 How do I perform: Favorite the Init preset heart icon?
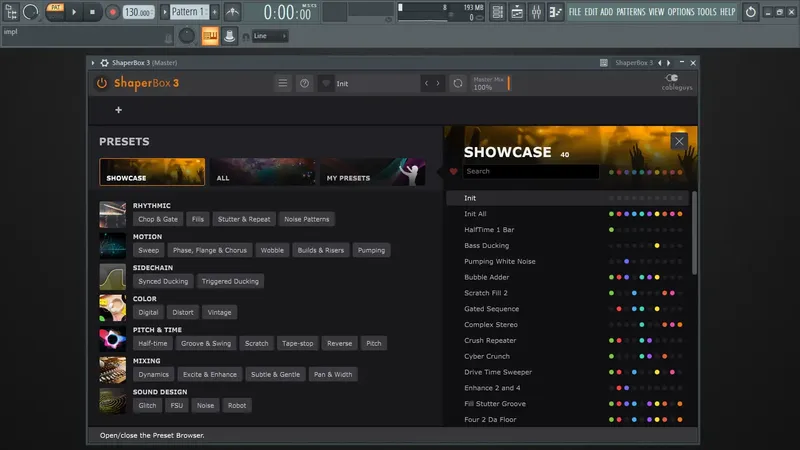[x=326, y=83]
